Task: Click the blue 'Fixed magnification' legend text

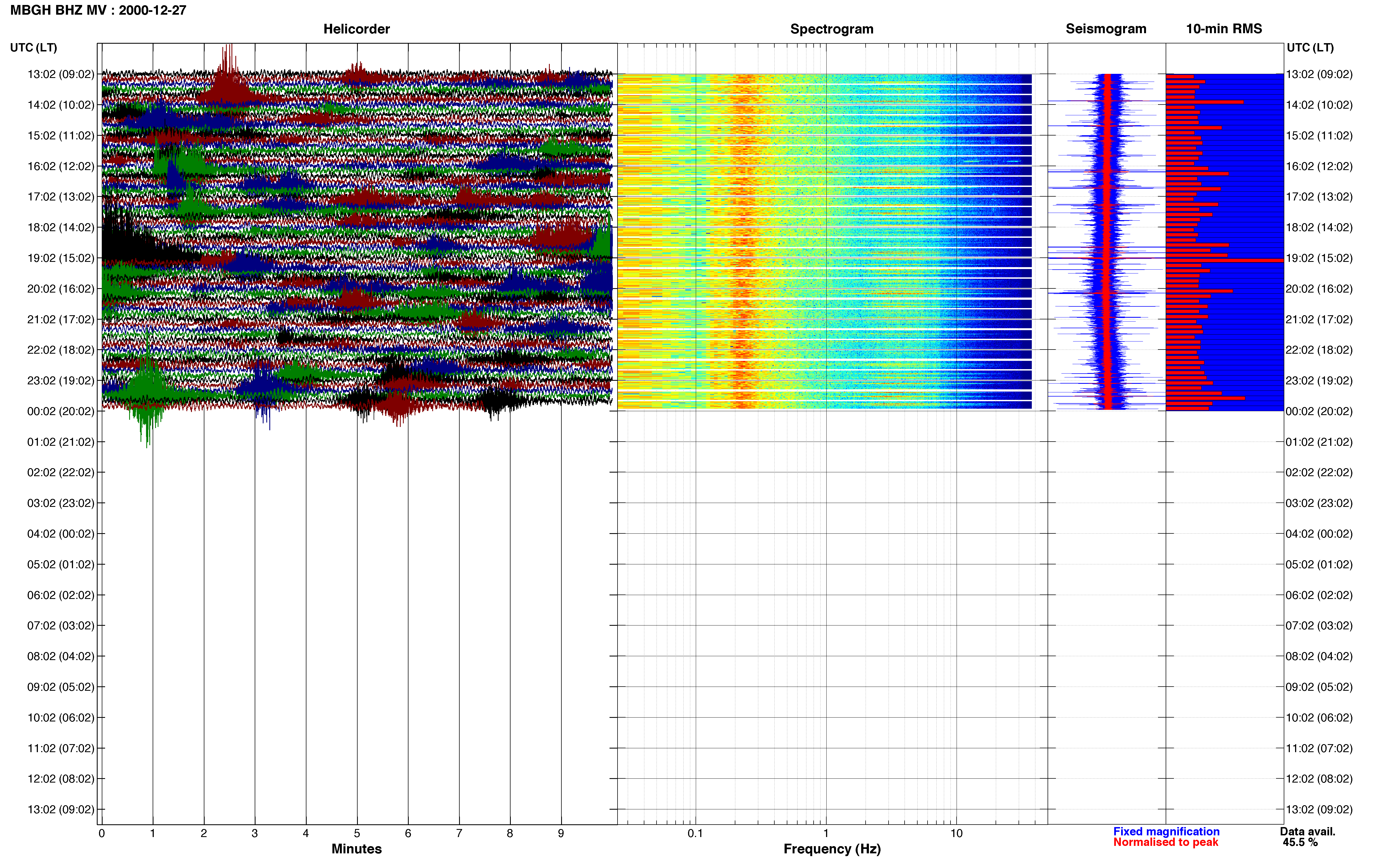Action: [1166, 832]
